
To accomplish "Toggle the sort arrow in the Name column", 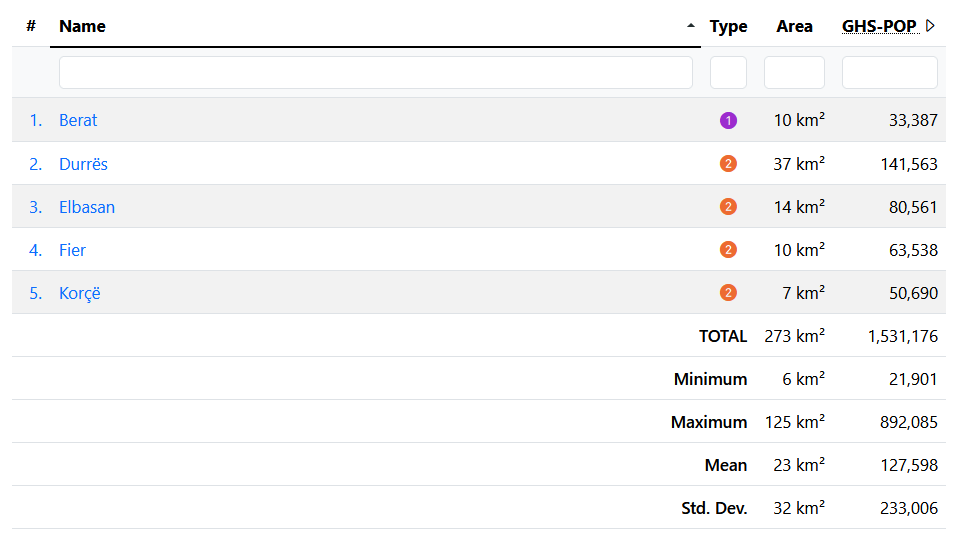I will (691, 26).
